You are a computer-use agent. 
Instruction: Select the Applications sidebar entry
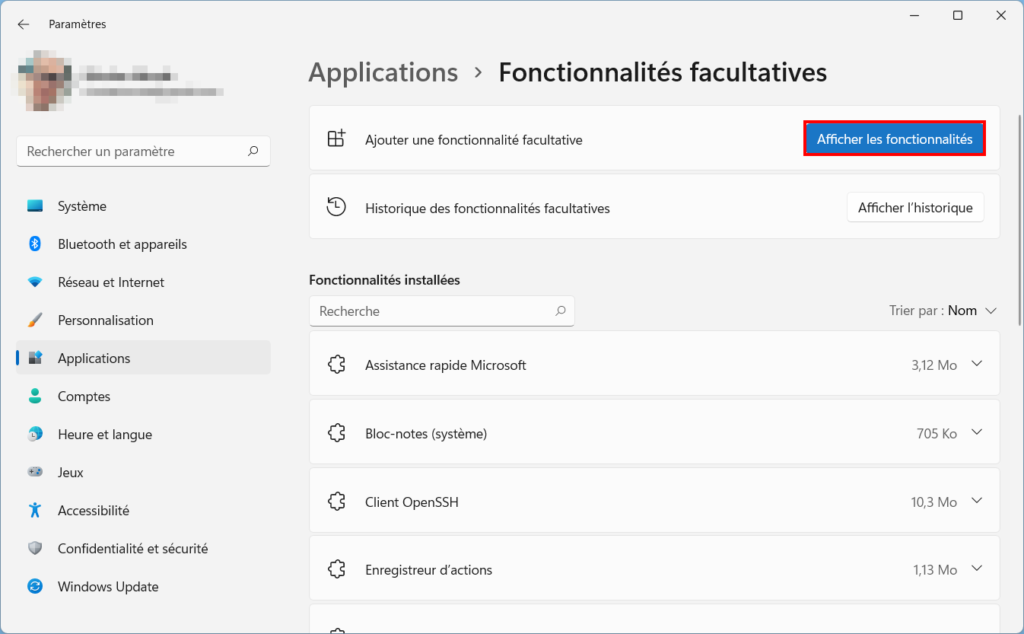coord(143,358)
